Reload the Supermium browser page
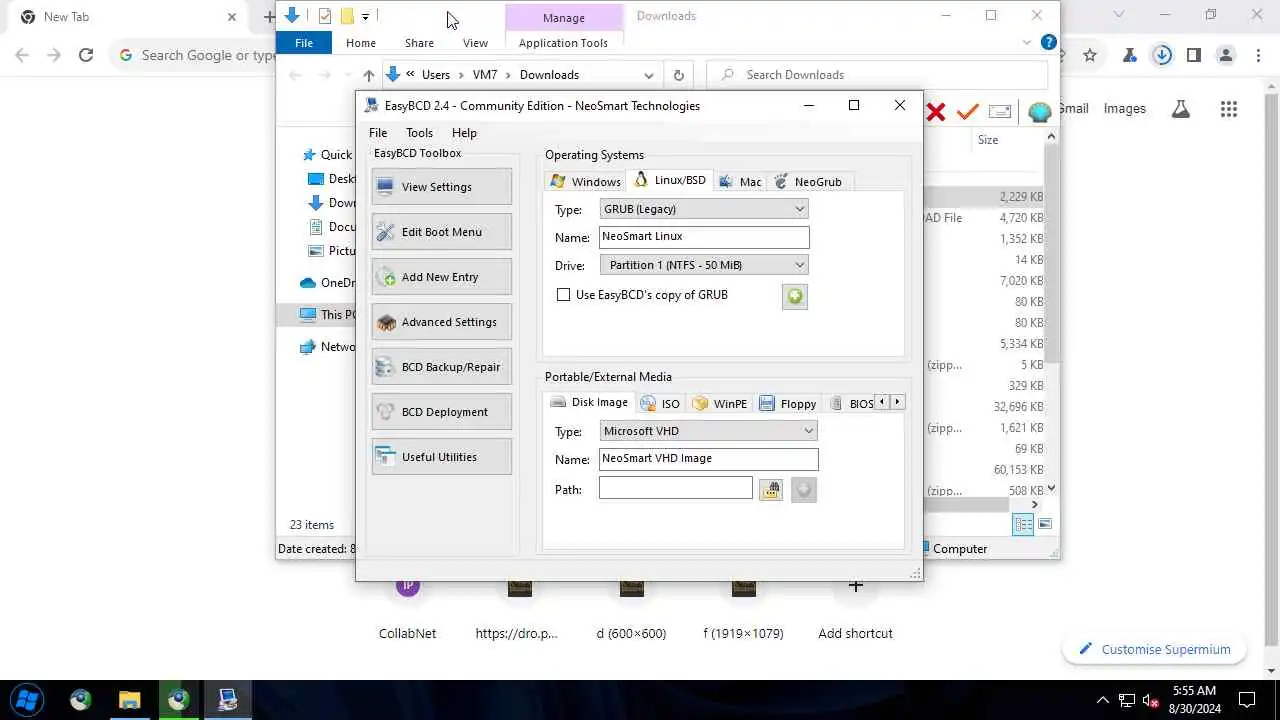The height and width of the screenshot is (720, 1280). click(86, 55)
